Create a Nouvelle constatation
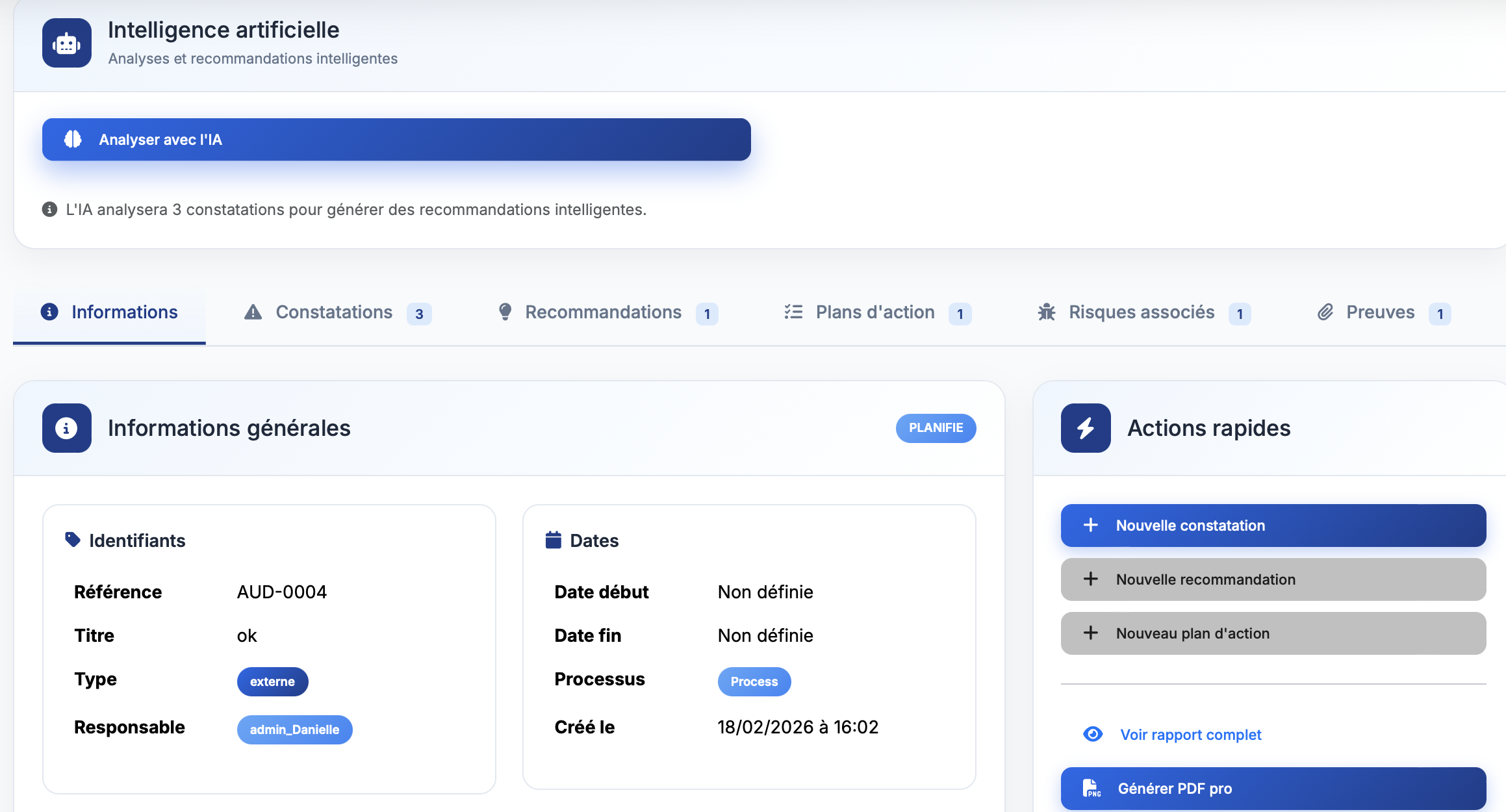This screenshot has height=812, width=1506. click(x=1272, y=525)
